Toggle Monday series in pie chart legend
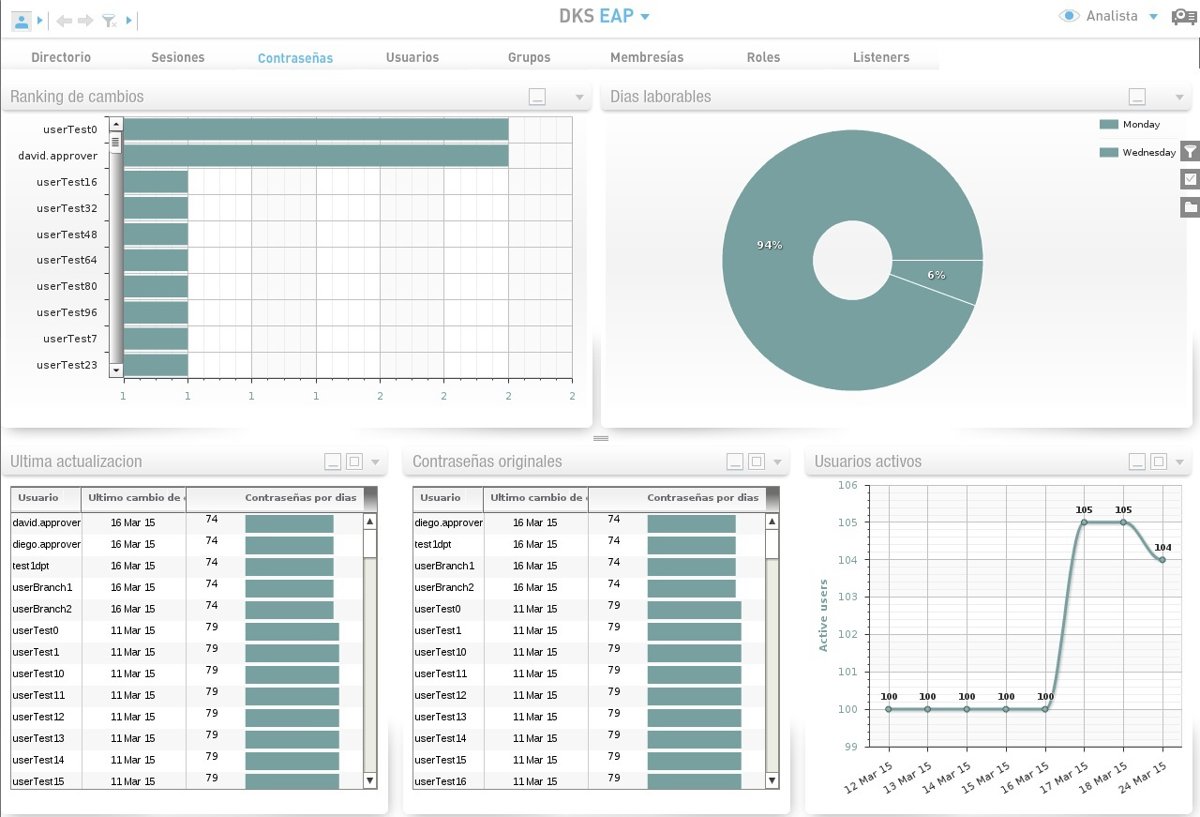The width and height of the screenshot is (1200, 817). point(1108,125)
